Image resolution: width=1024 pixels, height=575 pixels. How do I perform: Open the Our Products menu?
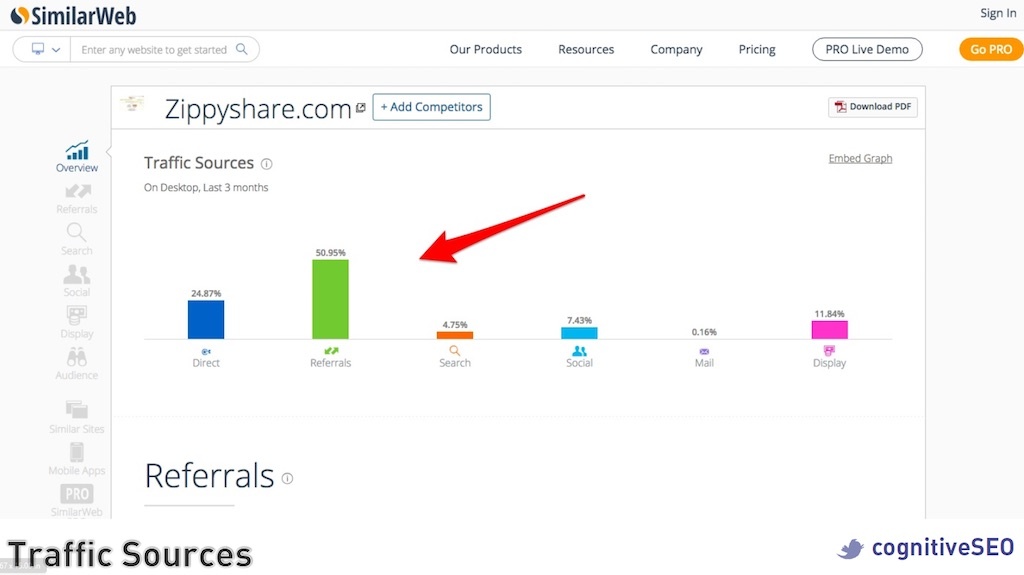coord(486,50)
